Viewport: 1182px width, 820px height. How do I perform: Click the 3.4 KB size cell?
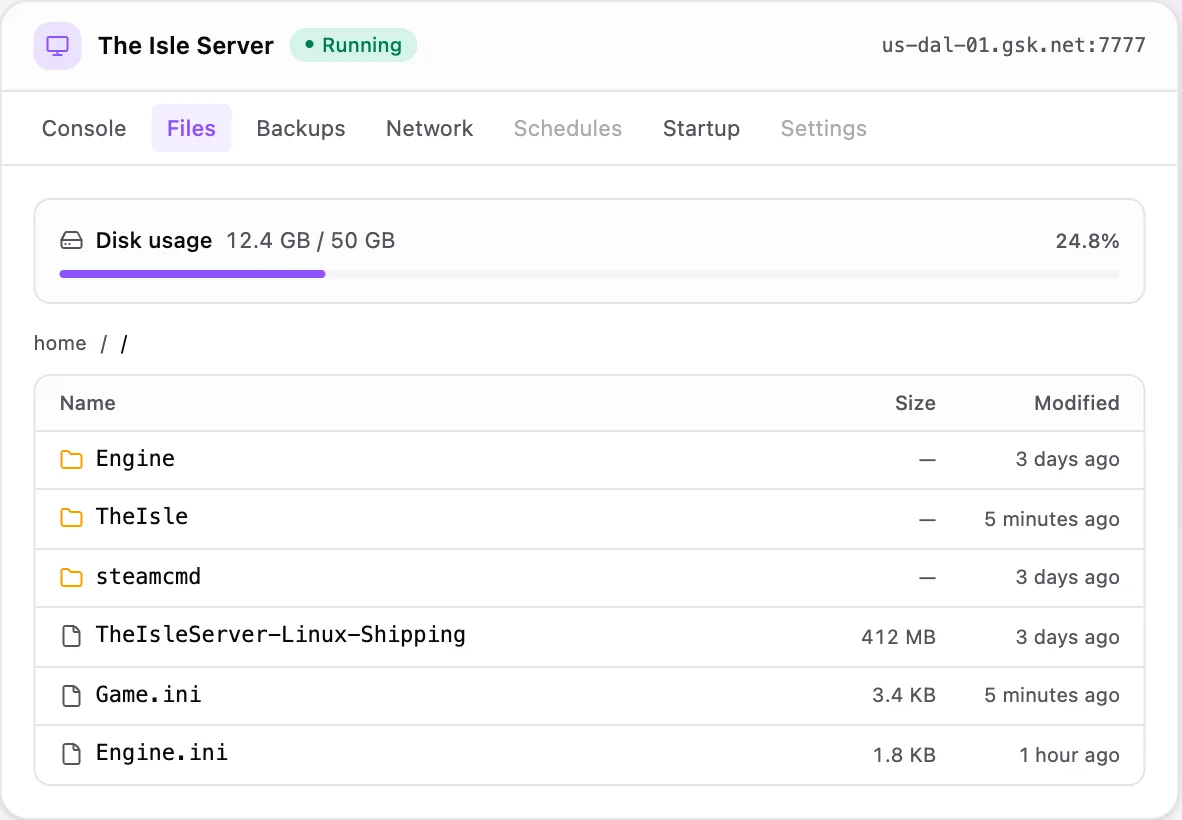[904, 696]
